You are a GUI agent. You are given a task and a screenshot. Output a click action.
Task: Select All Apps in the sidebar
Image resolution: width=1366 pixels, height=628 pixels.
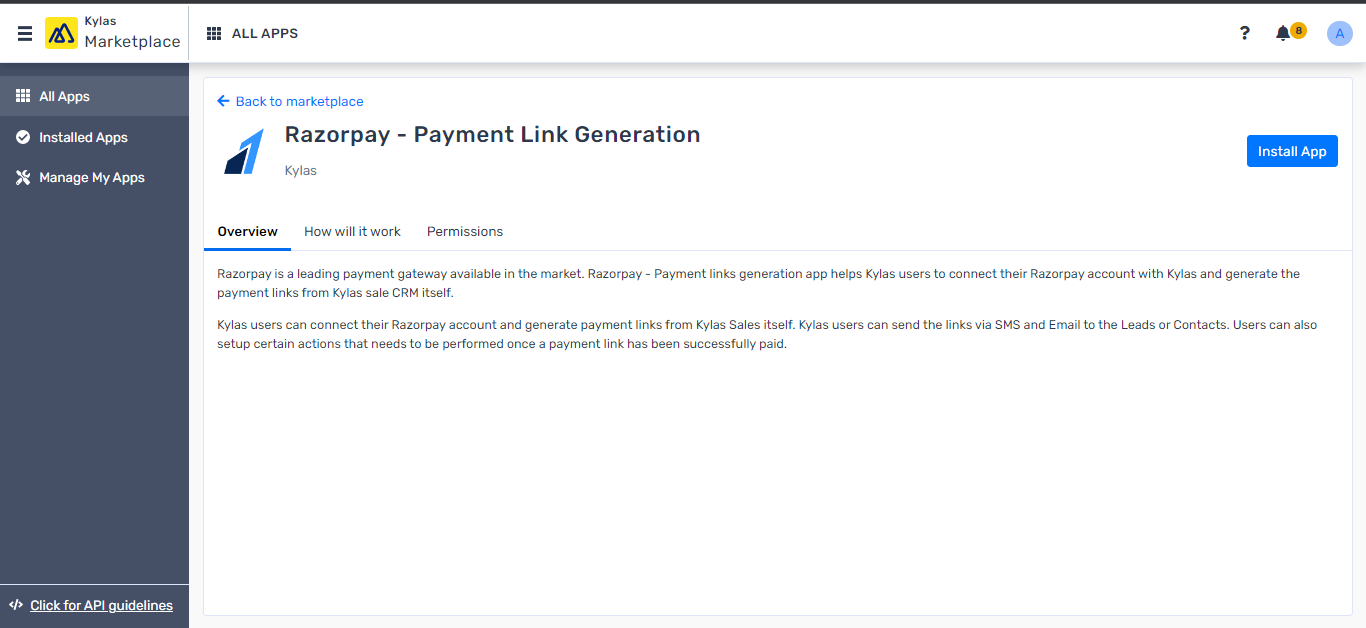(x=94, y=96)
